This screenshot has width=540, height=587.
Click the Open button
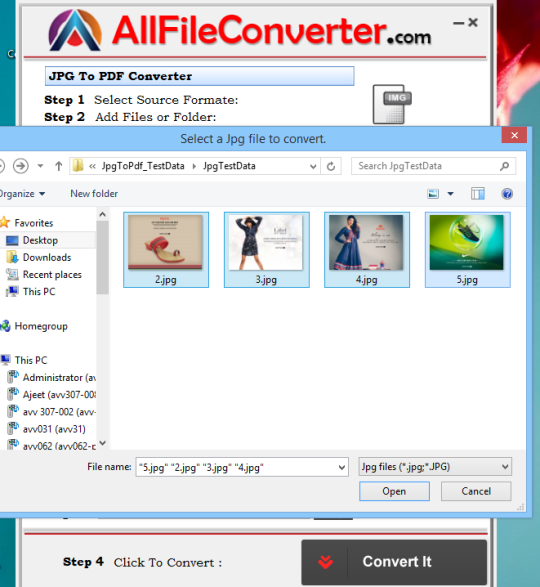394,491
